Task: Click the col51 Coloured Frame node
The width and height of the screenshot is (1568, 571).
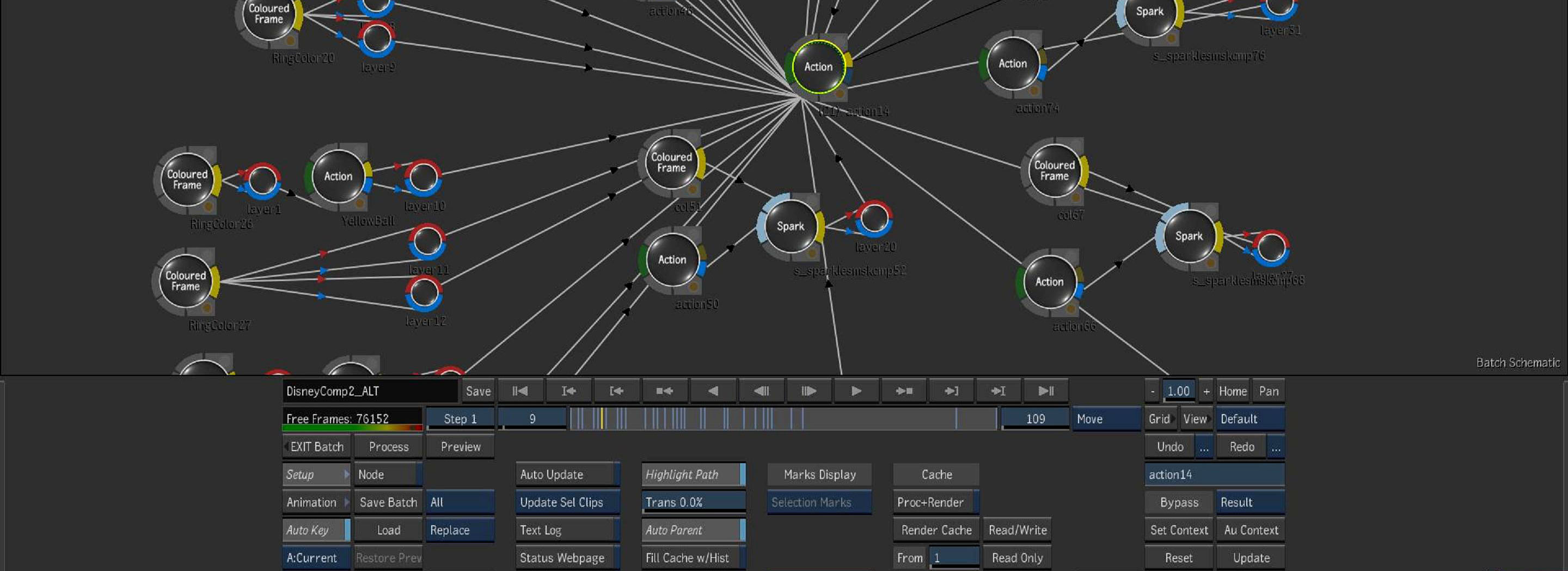Action: pyautogui.click(x=671, y=163)
